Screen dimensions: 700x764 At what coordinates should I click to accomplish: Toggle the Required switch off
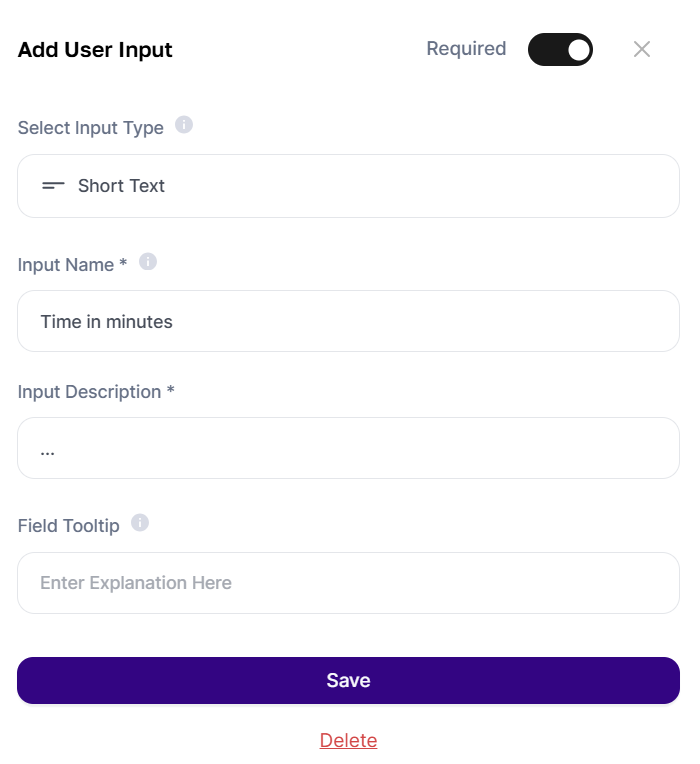coord(560,49)
